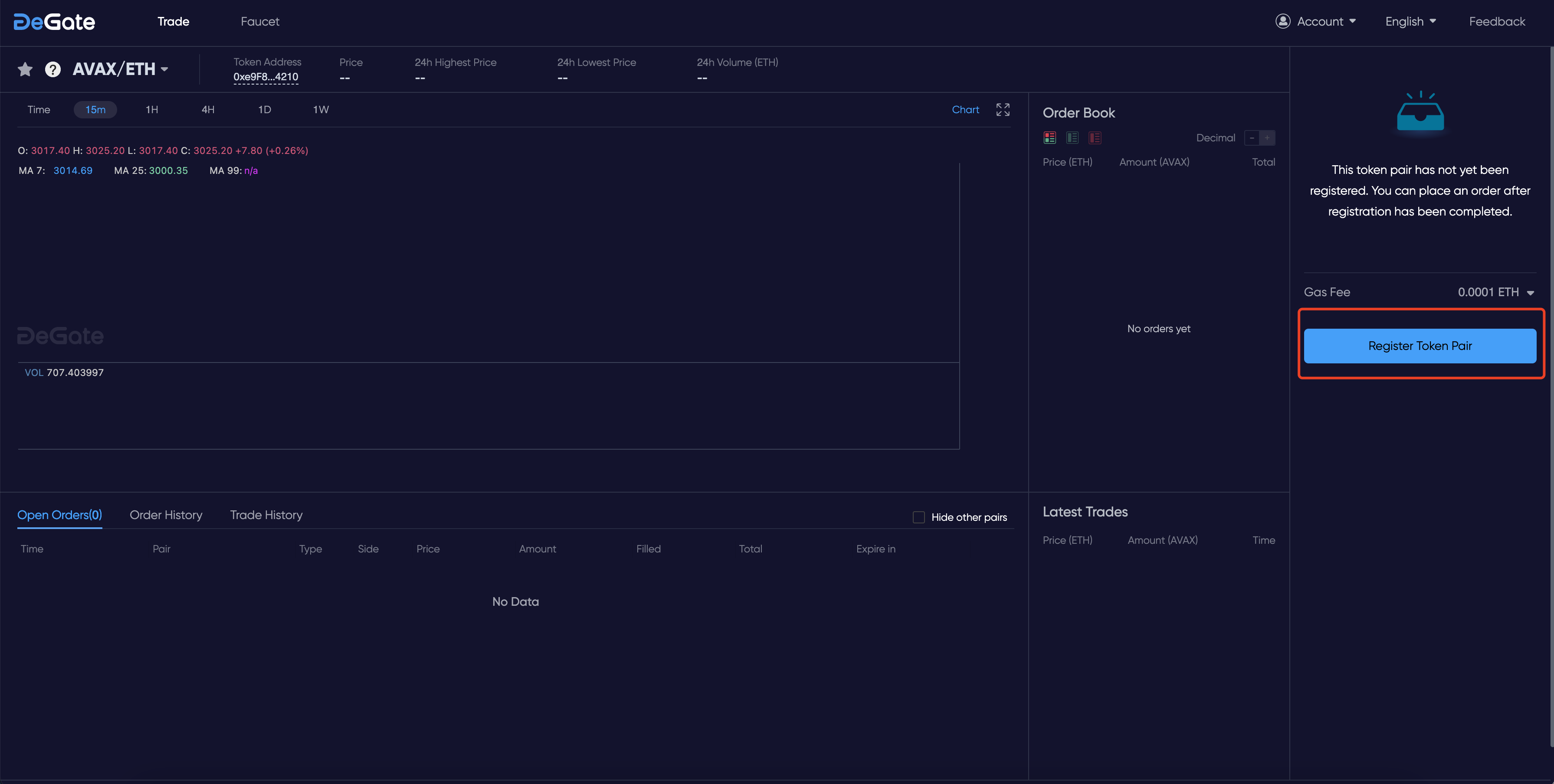Select the 1D chart interval

[x=264, y=109]
